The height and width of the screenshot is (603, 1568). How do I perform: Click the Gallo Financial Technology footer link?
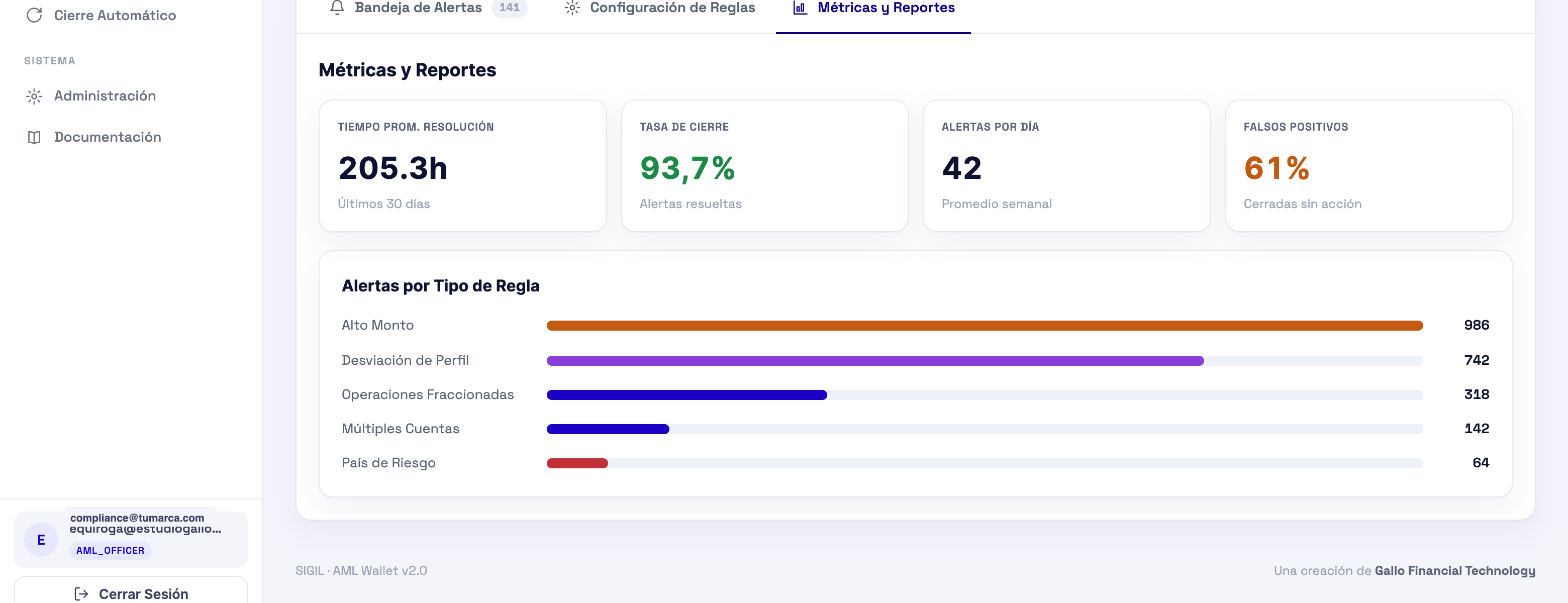click(x=1455, y=571)
